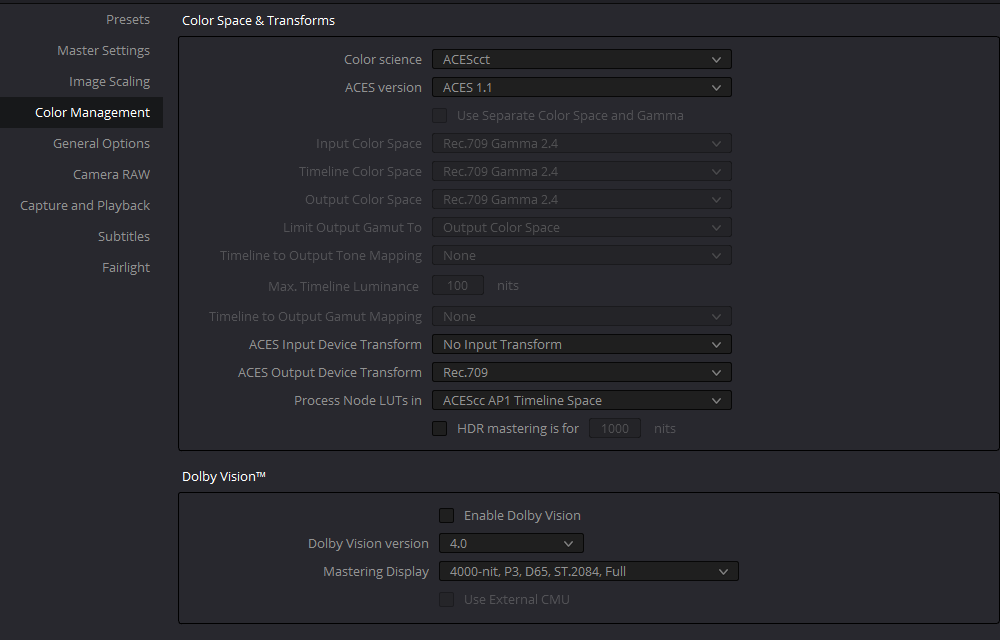Open the Color science dropdown
Image resolution: width=1000 pixels, height=640 pixels.
(x=582, y=59)
